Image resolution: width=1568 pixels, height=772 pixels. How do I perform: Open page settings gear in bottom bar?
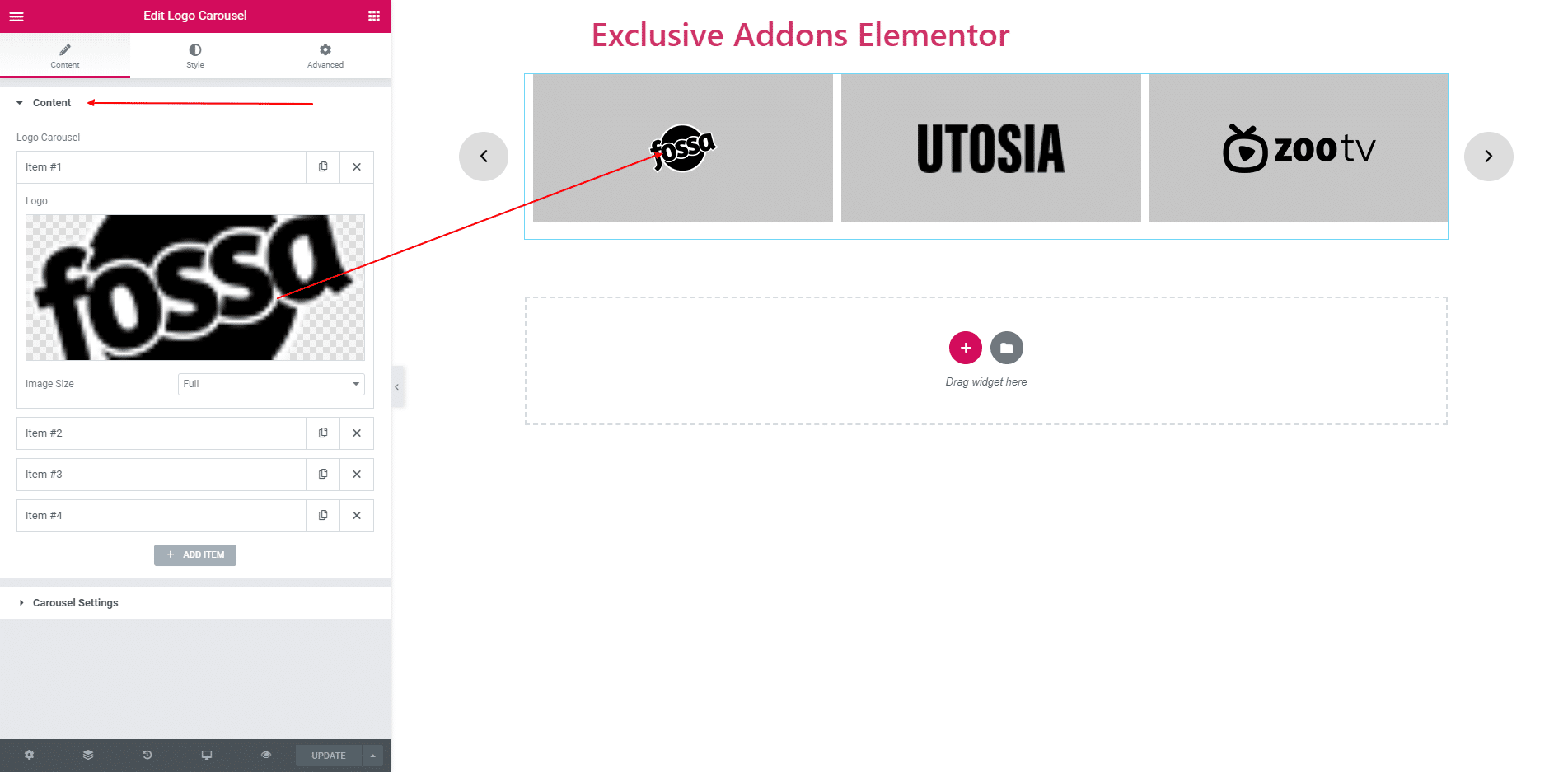[30, 755]
